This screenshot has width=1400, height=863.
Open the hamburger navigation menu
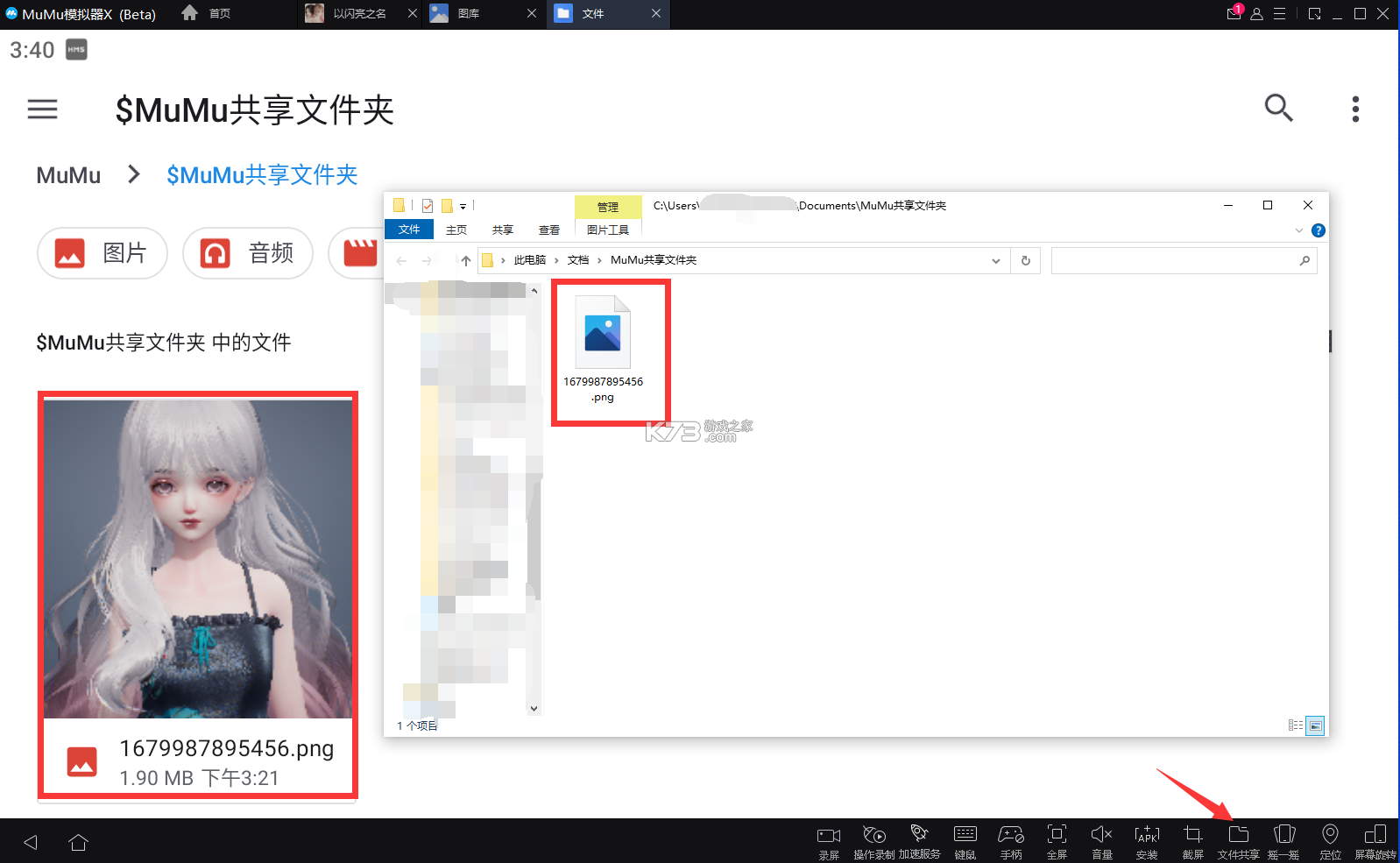coord(42,109)
